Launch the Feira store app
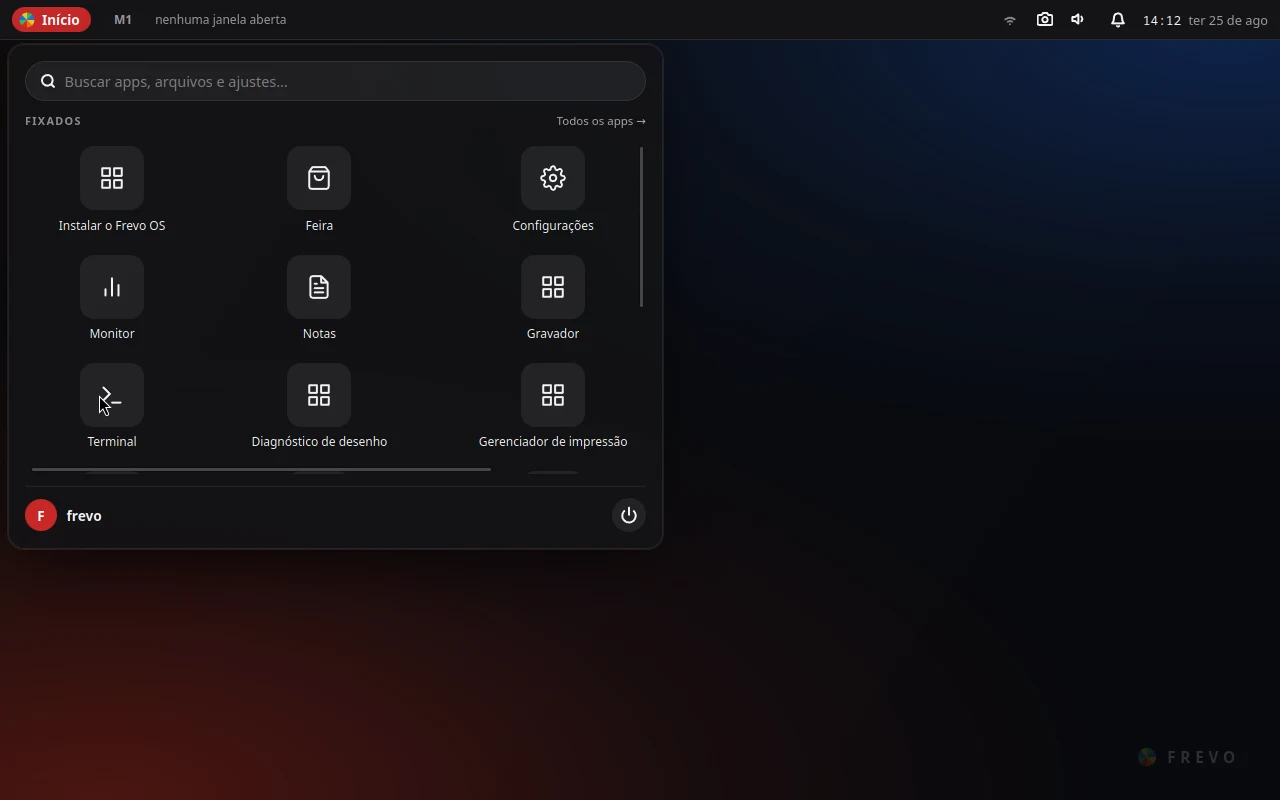This screenshot has width=1280, height=800. [x=319, y=178]
